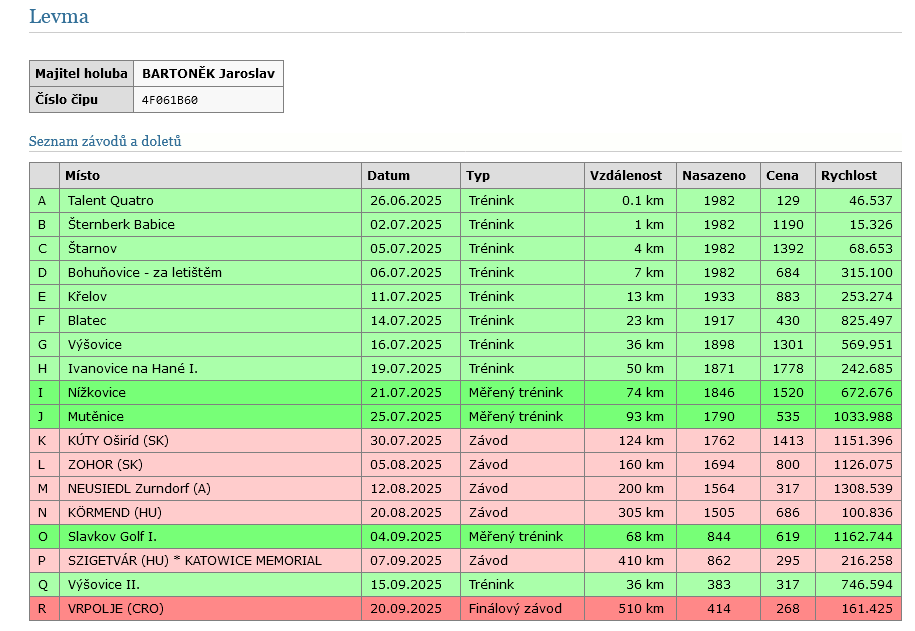The width and height of the screenshot is (915, 631).
Task: Click the Místo column header
Action: [x=82, y=176]
